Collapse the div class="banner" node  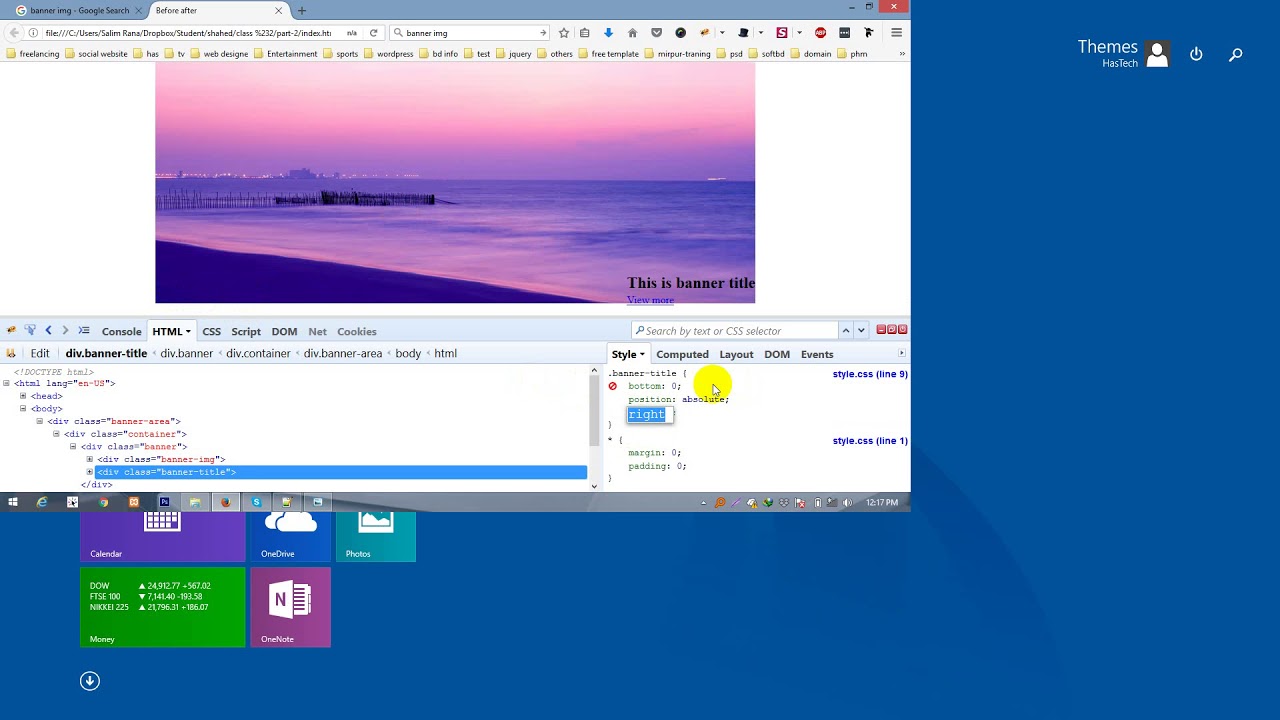73,446
